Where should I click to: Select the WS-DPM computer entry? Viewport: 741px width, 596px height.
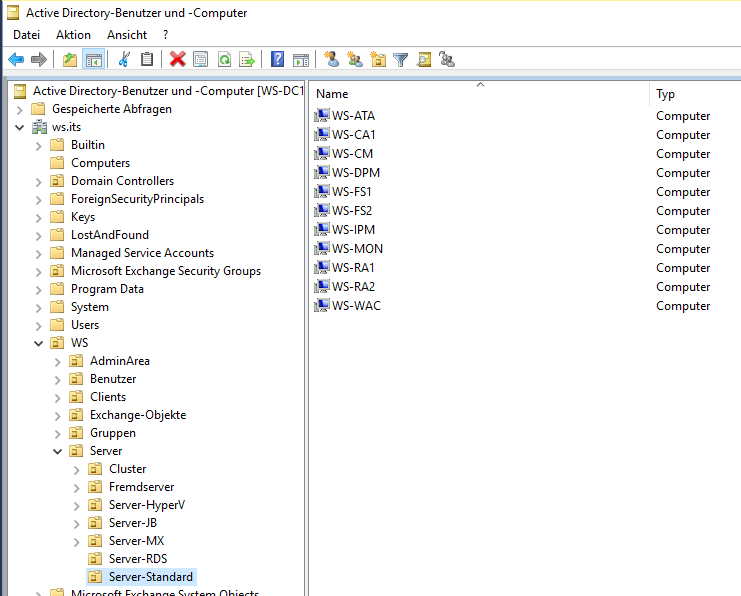[x=355, y=173]
